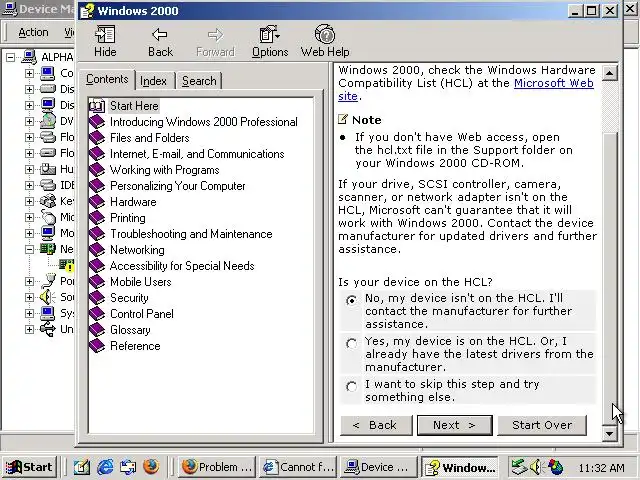Open the Windows Start menu
The image size is (640, 480).
29,467
